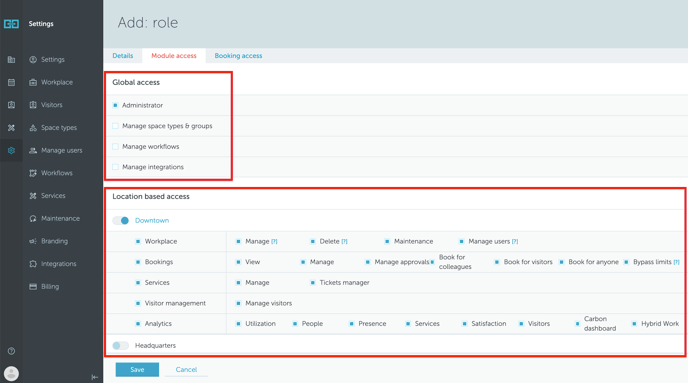Toggle the Manage approvals checkbox
This screenshot has width=688, height=383.
368,262
